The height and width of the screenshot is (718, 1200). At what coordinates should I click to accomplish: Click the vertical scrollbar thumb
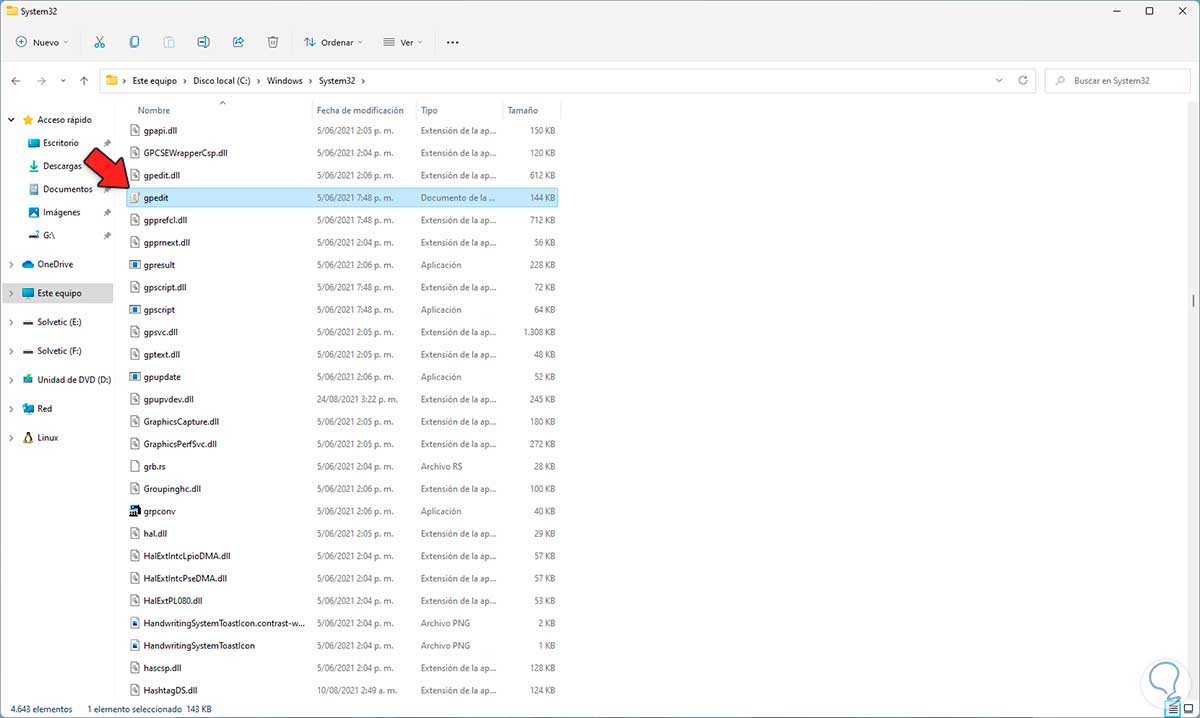point(1192,300)
